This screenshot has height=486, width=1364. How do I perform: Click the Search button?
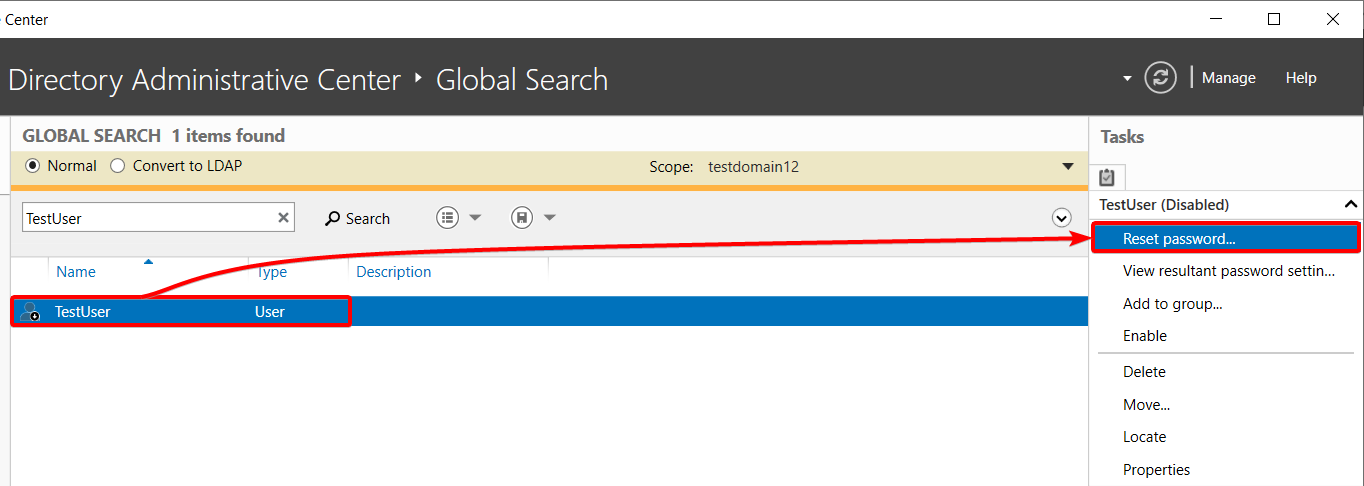click(x=358, y=218)
